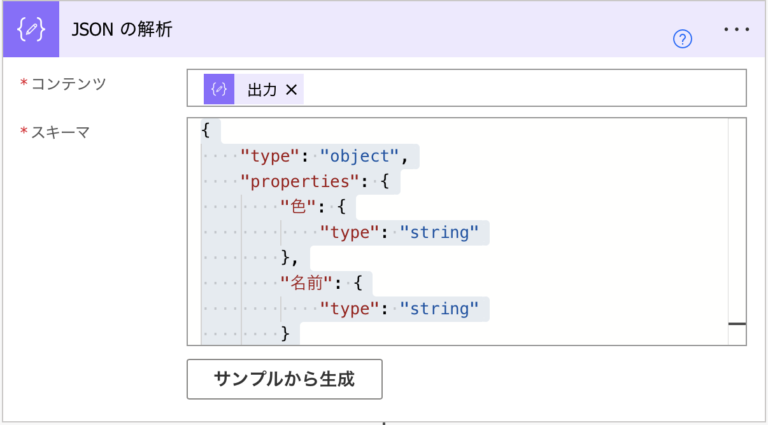Click the opening brace on first schema line
This screenshot has width=768, height=425.
click(x=205, y=131)
